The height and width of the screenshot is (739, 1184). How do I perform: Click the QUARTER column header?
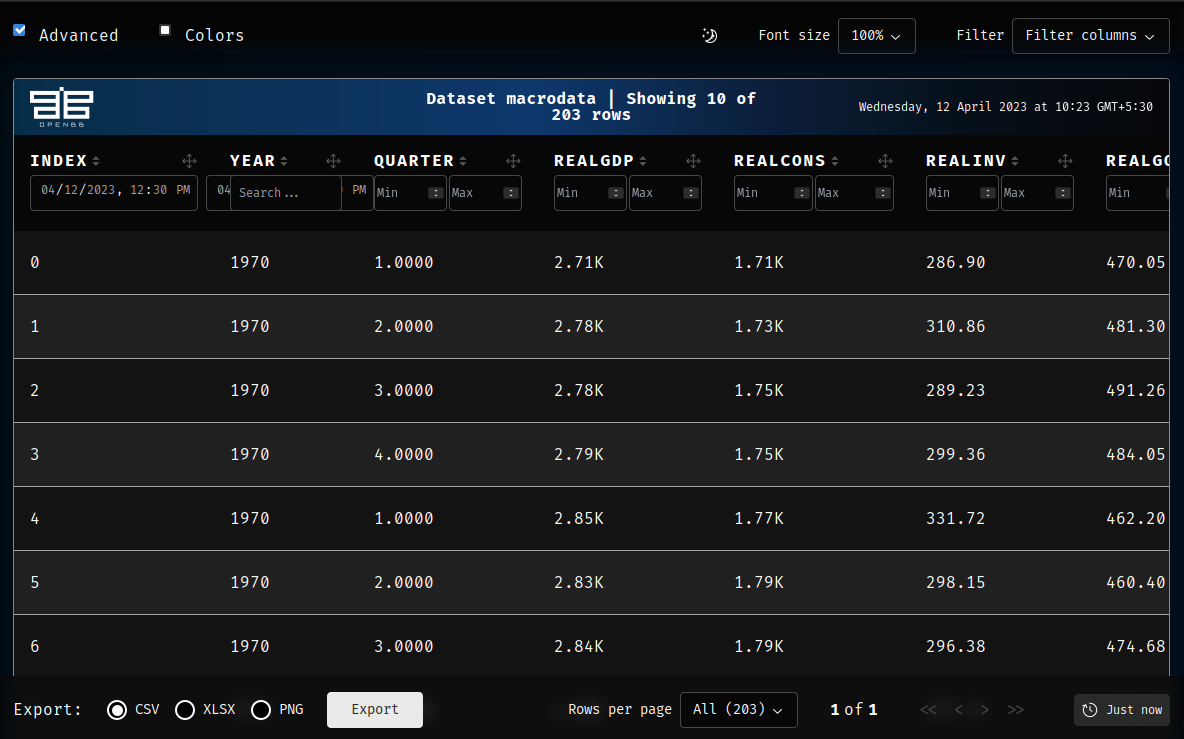pos(414,161)
